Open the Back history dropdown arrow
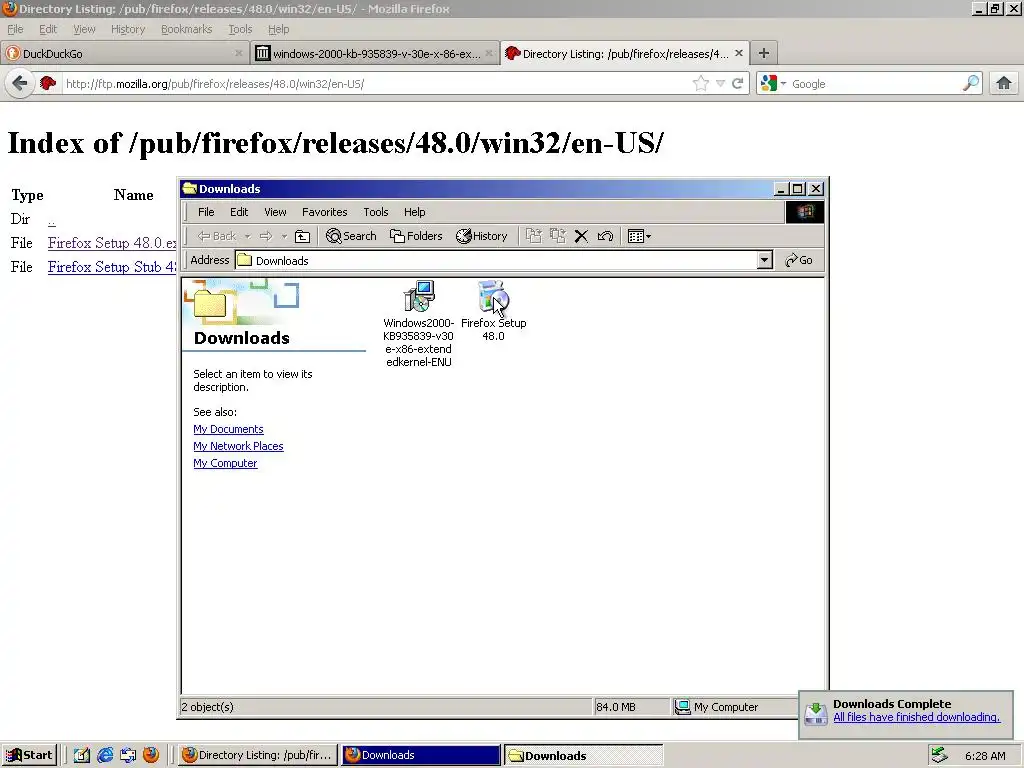Screen dimensions: 1024x768 (x=248, y=236)
